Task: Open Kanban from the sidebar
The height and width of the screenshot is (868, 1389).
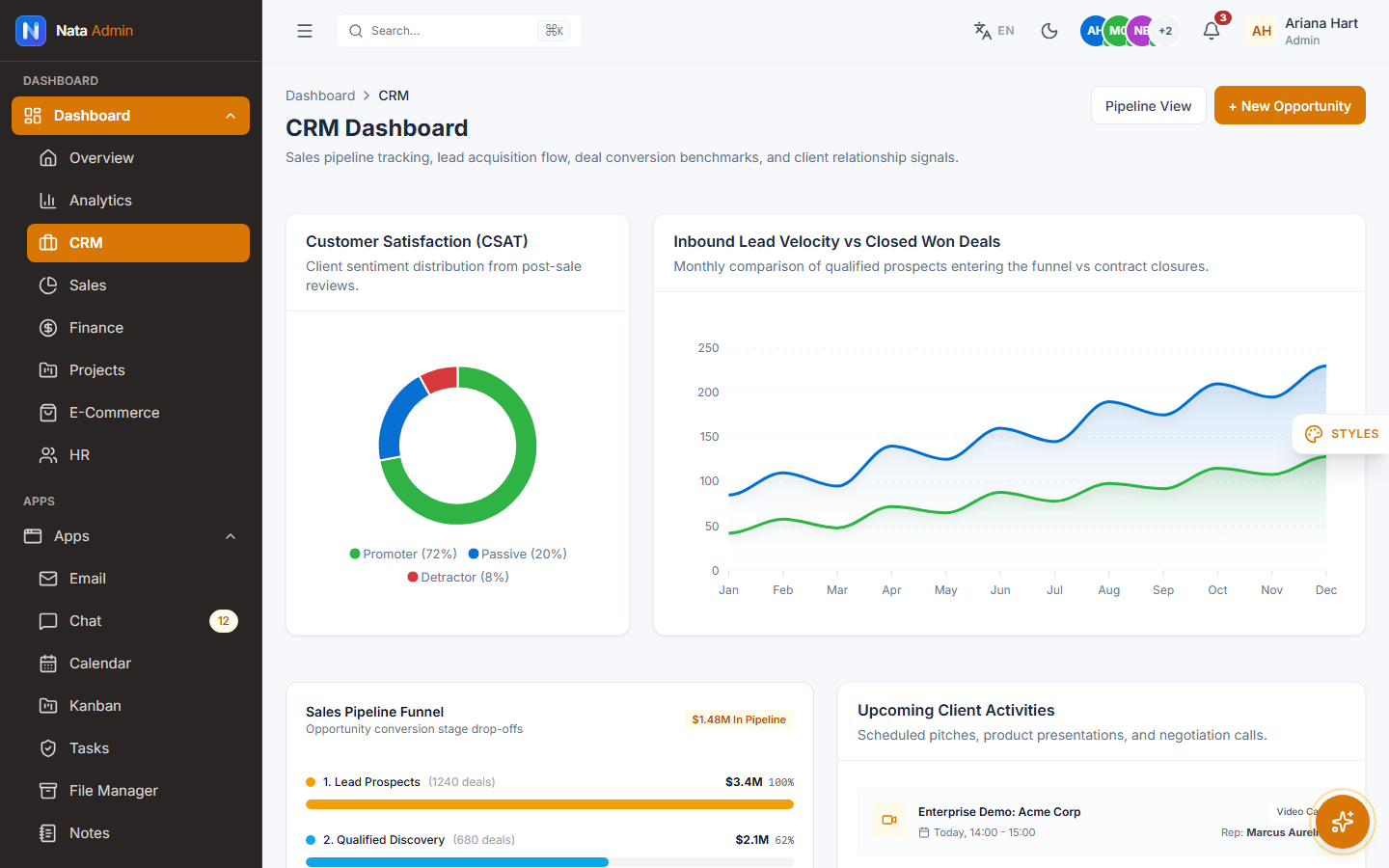Action: pyautogui.click(x=138, y=706)
